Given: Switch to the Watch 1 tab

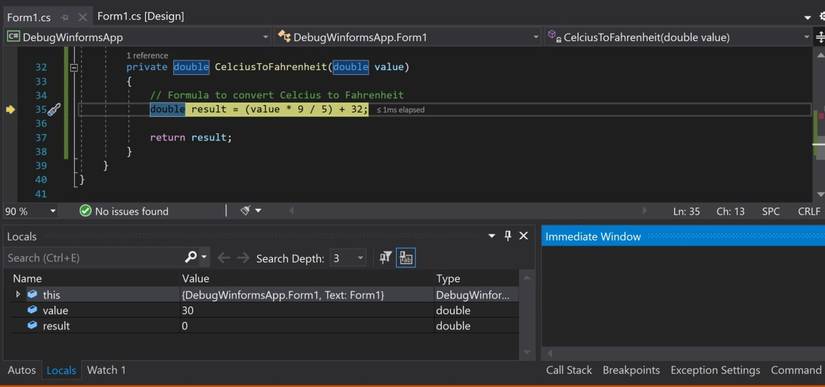Looking at the screenshot, I should coord(106,370).
